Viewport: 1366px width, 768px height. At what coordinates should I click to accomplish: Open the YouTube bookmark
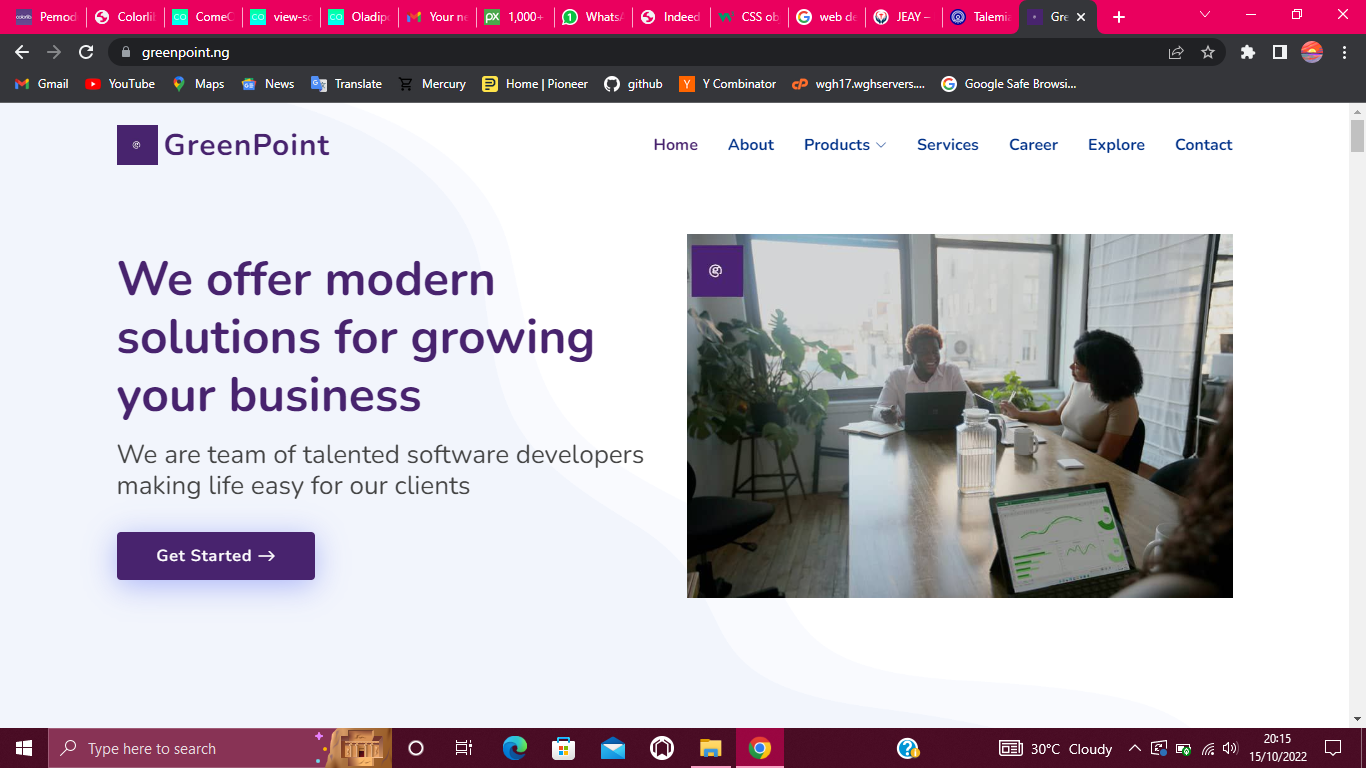click(120, 84)
